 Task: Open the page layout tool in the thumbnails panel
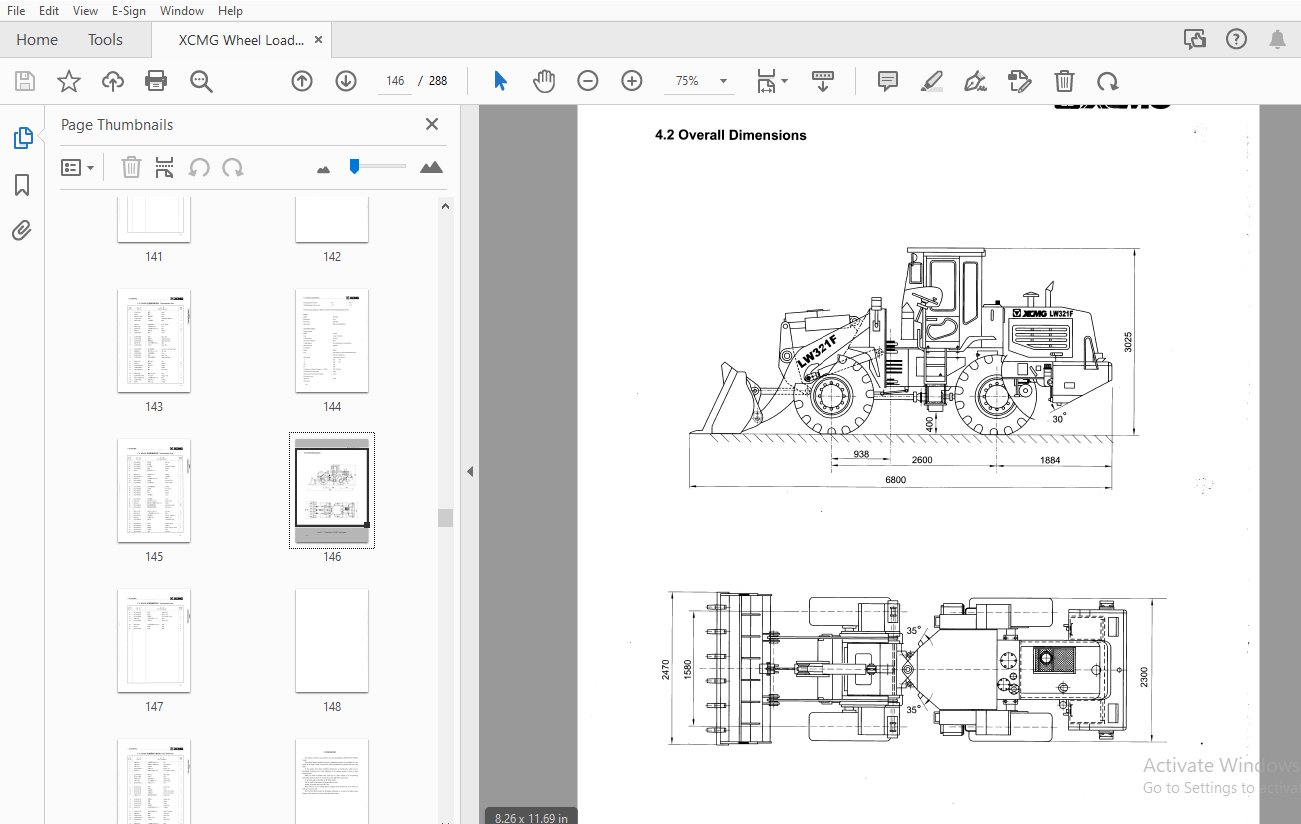coord(165,167)
